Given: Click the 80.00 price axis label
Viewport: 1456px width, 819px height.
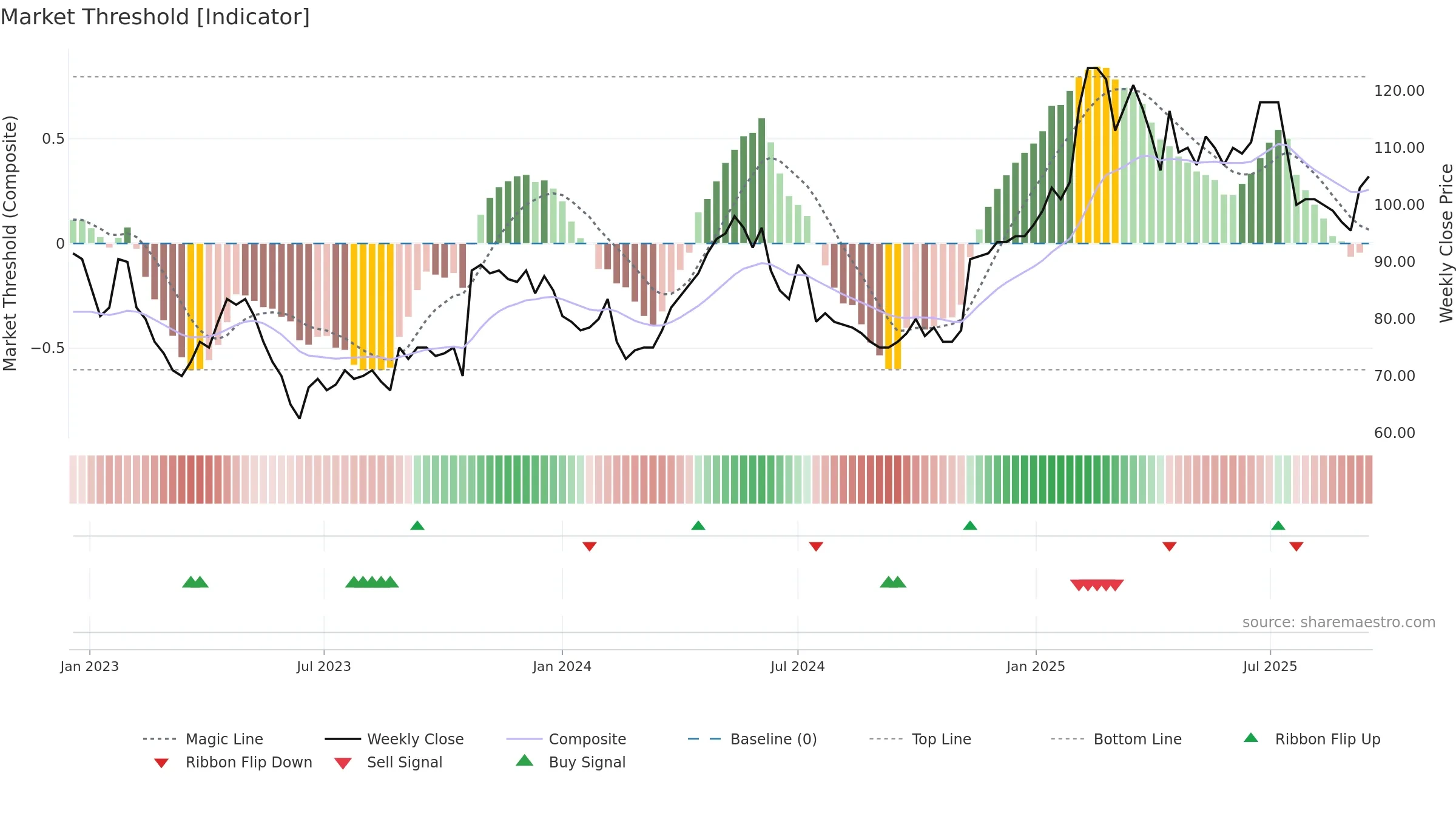Looking at the screenshot, I should pyautogui.click(x=1395, y=319).
